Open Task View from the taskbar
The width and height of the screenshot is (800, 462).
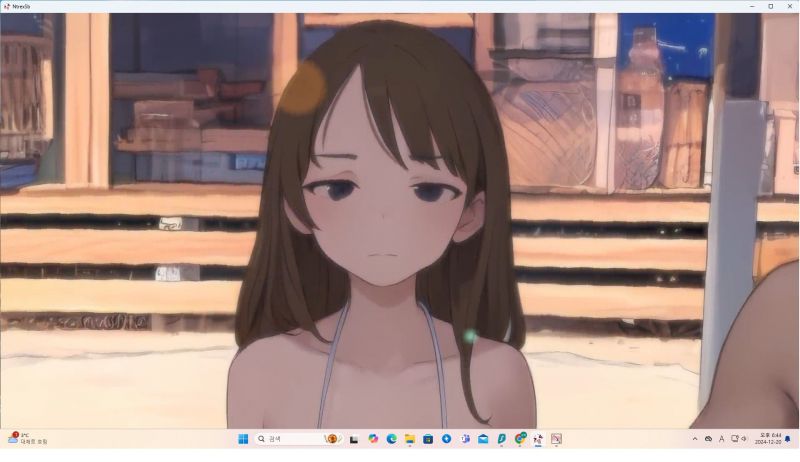tap(353, 439)
